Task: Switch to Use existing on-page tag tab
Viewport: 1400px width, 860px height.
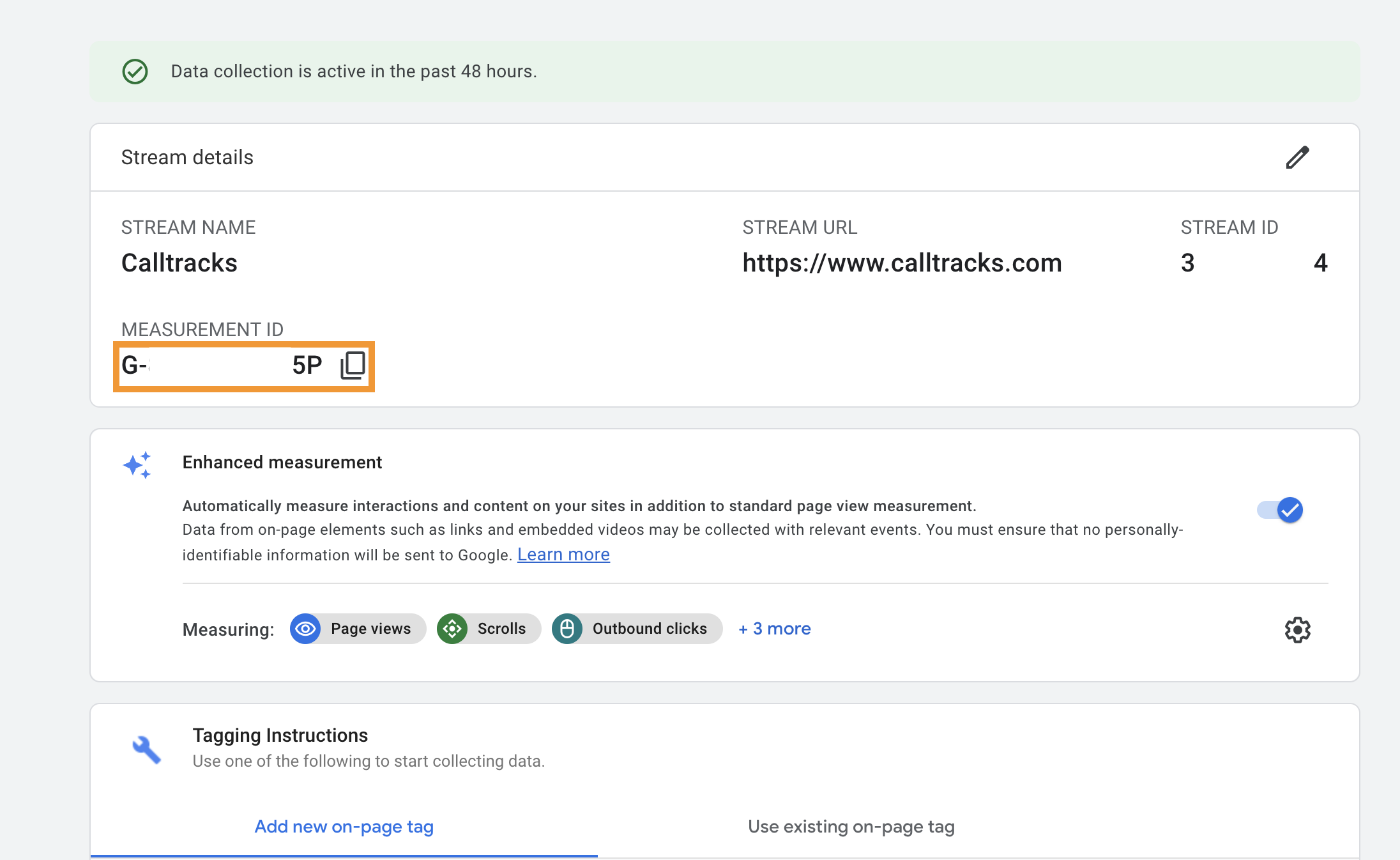Action: click(x=851, y=827)
